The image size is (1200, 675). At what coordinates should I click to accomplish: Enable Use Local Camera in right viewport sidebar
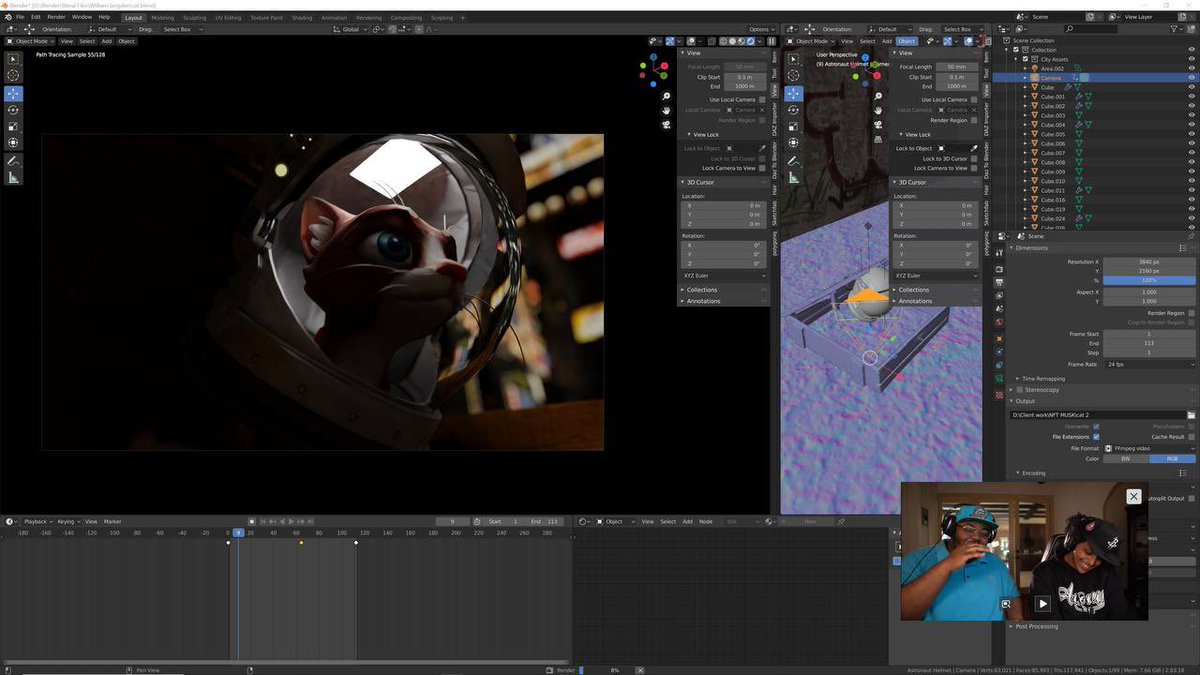point(974,100)
